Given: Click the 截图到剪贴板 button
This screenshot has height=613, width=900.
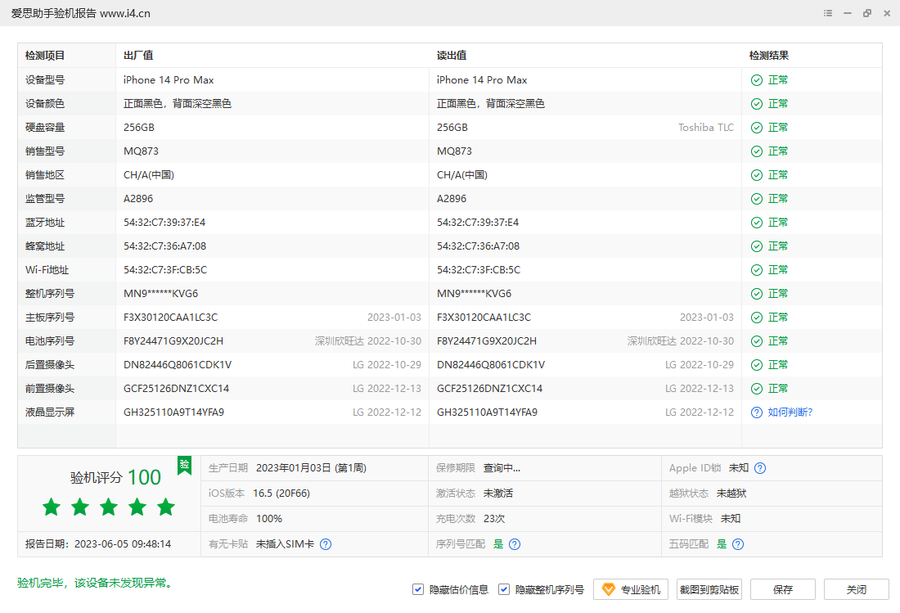Looking at the screenshot, I should tap(709, 589).
